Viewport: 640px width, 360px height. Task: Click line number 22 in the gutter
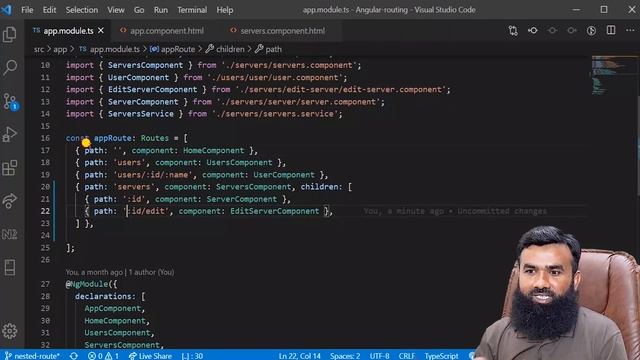pyautogui.click(x=45, y=211)
